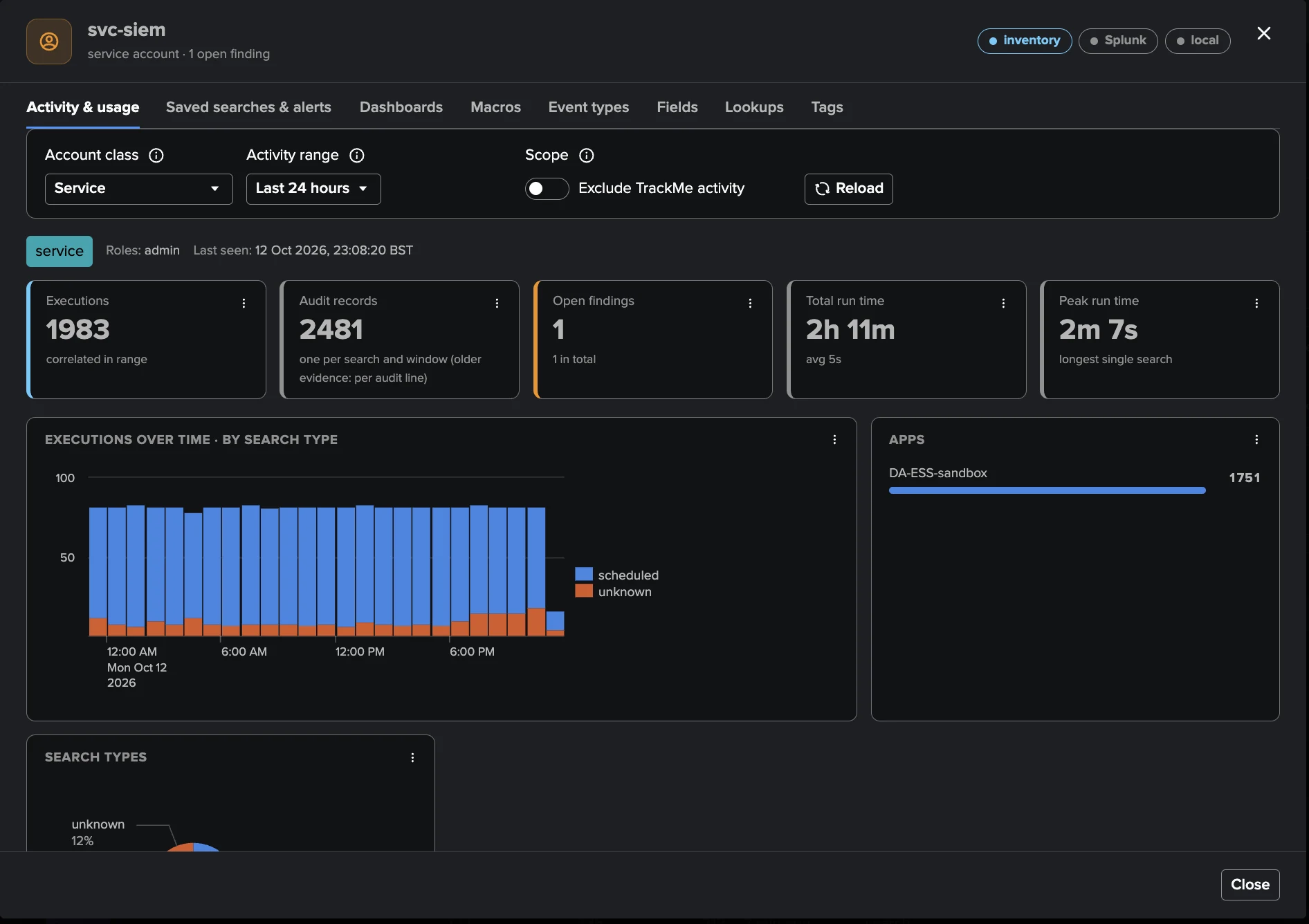Open the Apps panel options menu
This screenshot has width=1309, height=924.
[1256, 439]
